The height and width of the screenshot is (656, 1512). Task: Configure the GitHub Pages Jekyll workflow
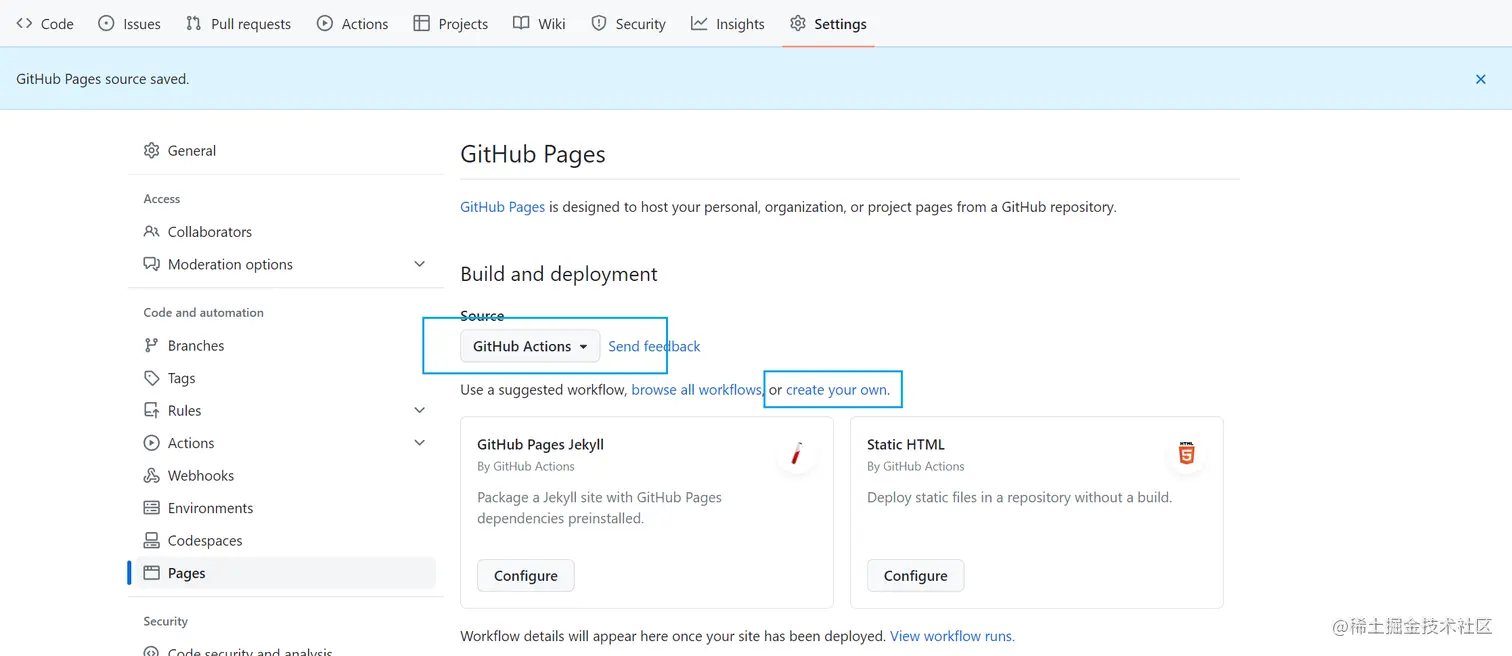click(x=525, y=576)
